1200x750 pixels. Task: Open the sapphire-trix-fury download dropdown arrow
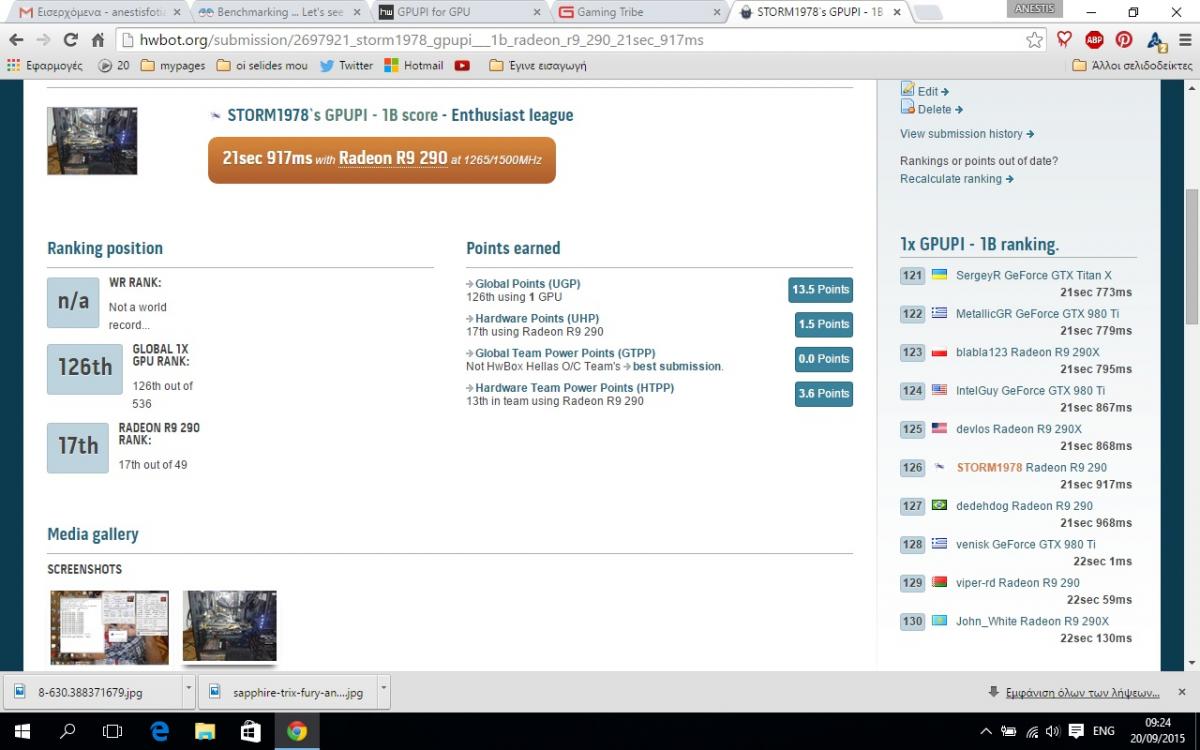[384, 691]
